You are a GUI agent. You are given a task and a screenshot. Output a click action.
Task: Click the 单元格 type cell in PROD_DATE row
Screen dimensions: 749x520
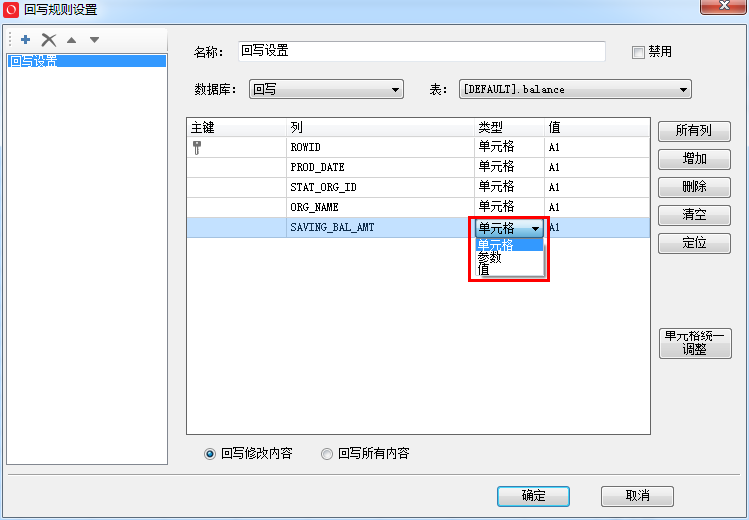(x=509, y=168)
